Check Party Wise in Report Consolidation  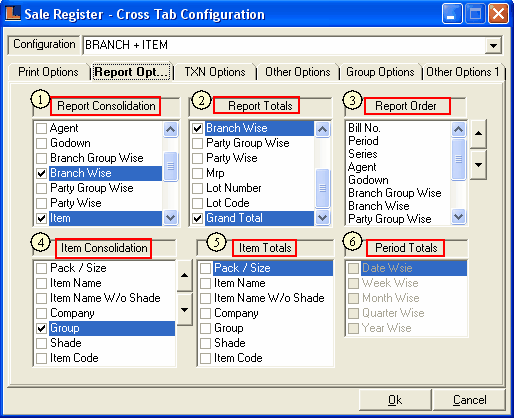click(41, 203)
